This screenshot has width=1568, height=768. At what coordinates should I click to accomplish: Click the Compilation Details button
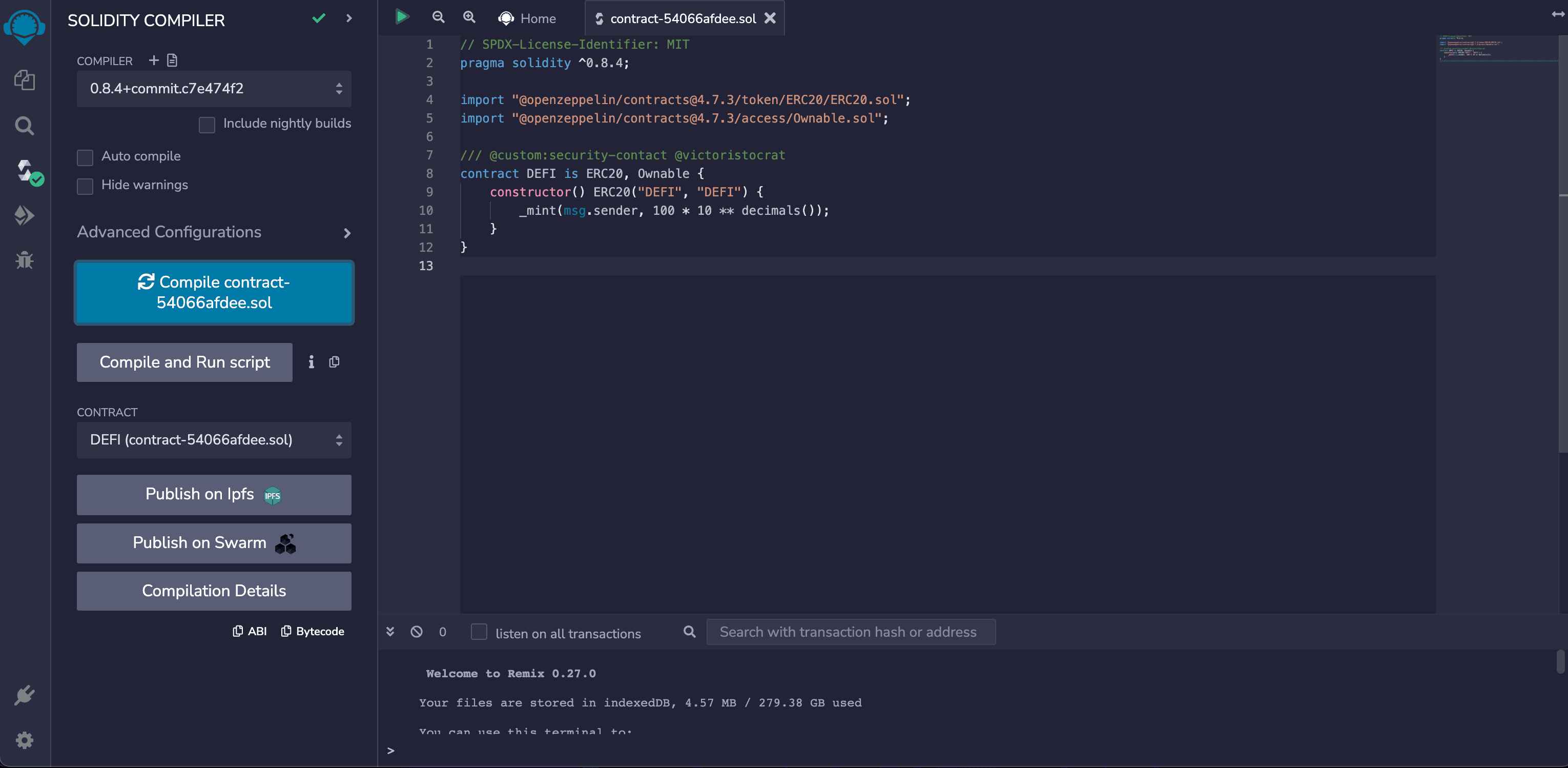tap(214, 590)
